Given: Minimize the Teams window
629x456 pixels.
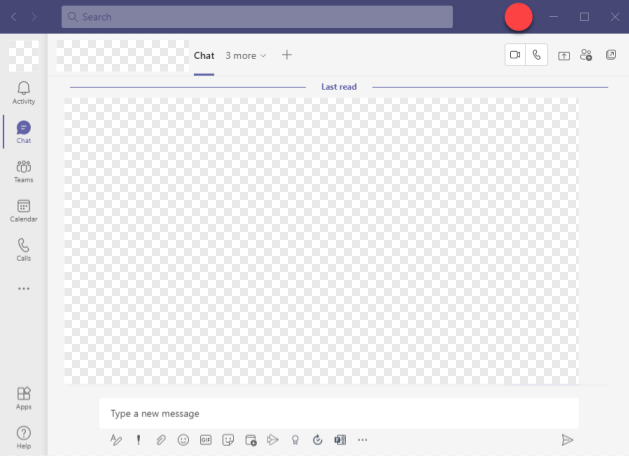Looking at the screenshot, I should [x=554, y=17].
